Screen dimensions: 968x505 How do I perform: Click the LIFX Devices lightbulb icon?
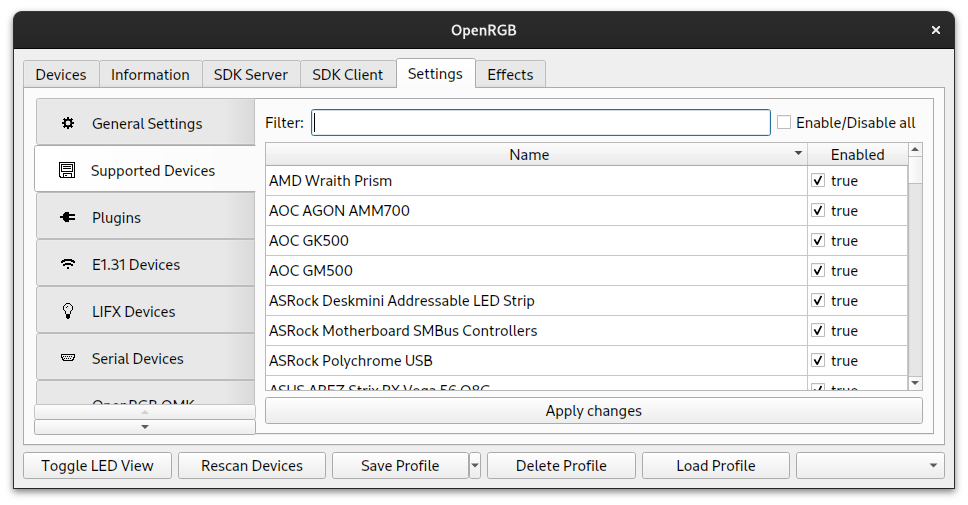pos(68,311)
